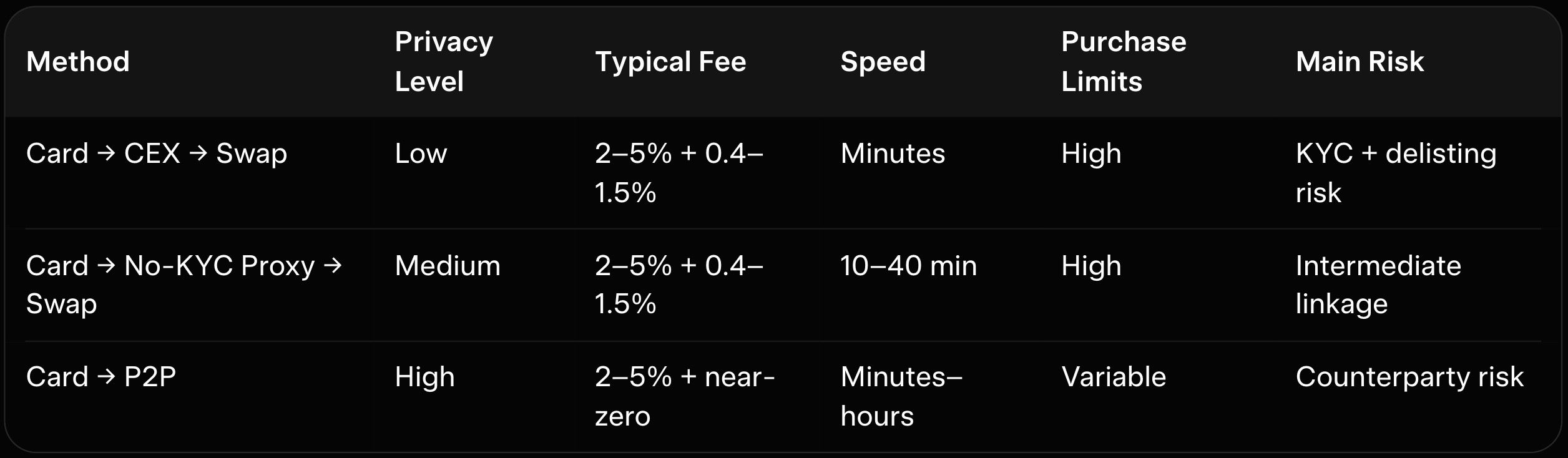Select the Main Risk column header
The height and width of the screenshot is (458, 1568).
(1360, 62)
